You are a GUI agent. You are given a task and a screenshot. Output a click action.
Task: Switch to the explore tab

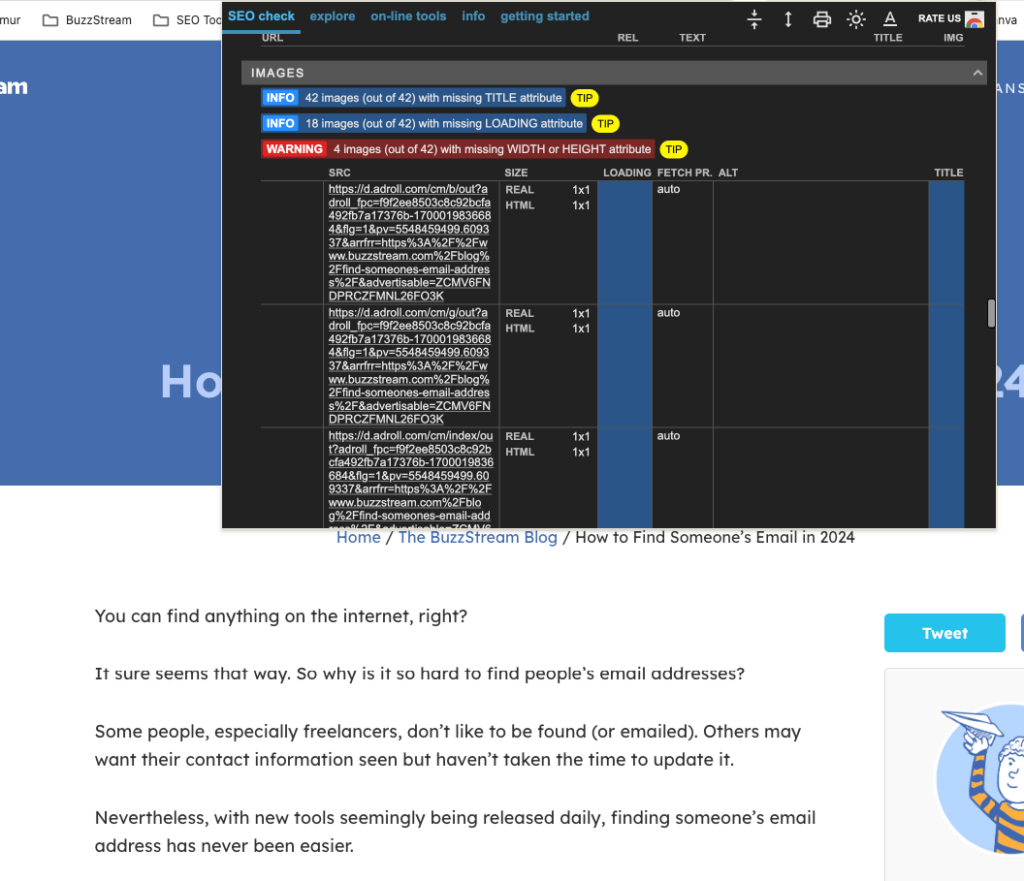332,16
